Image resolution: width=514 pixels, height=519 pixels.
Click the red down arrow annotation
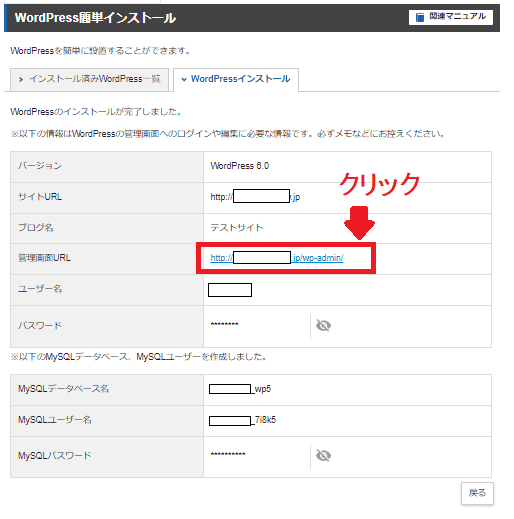[359, 223]
